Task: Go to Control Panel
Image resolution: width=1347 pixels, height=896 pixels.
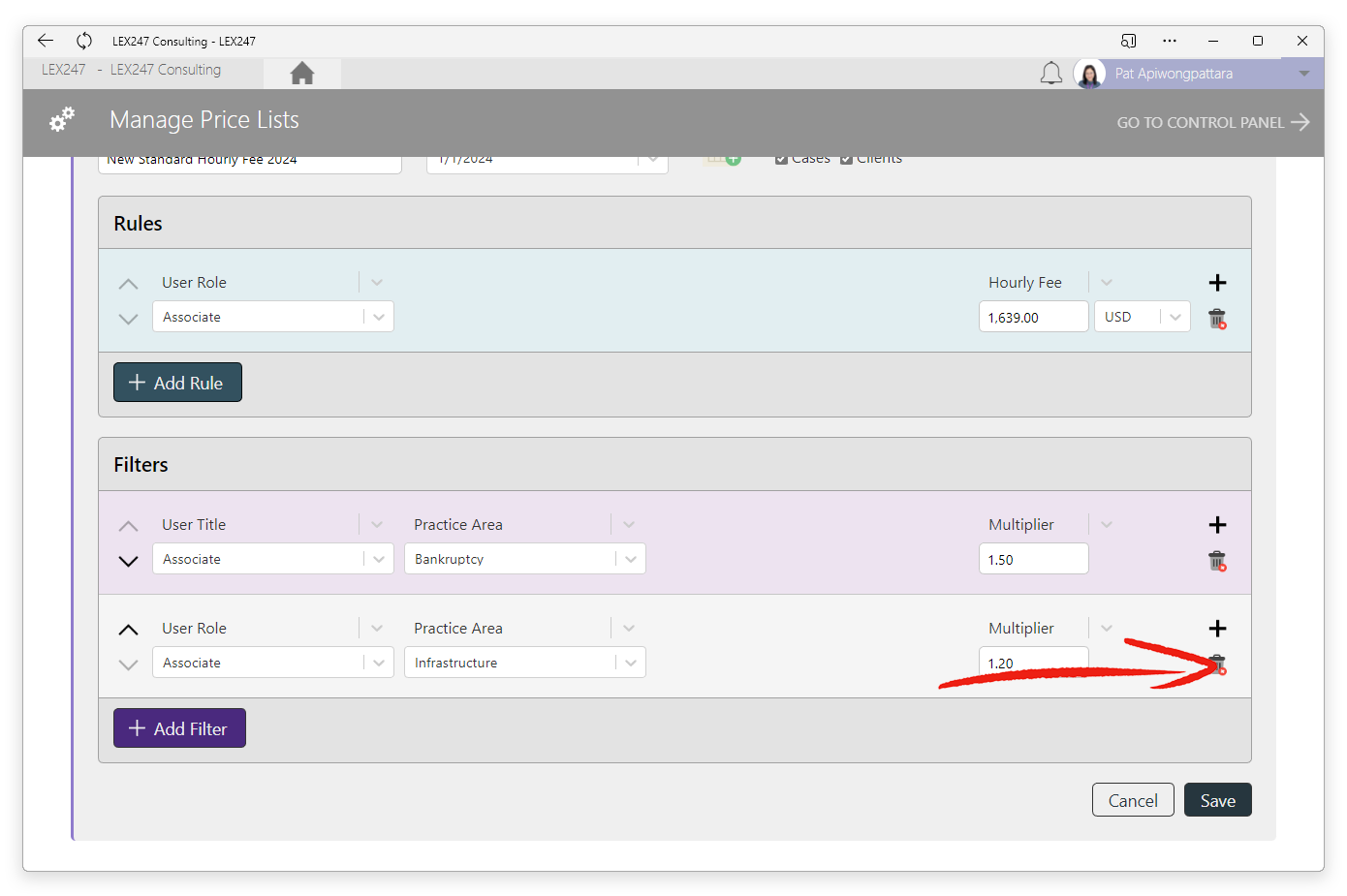Action: pos(1213,122)
